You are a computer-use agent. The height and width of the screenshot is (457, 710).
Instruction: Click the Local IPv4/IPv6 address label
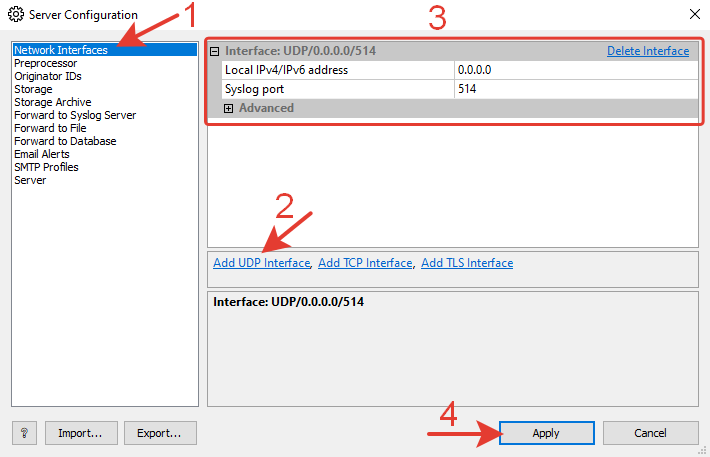287,70
